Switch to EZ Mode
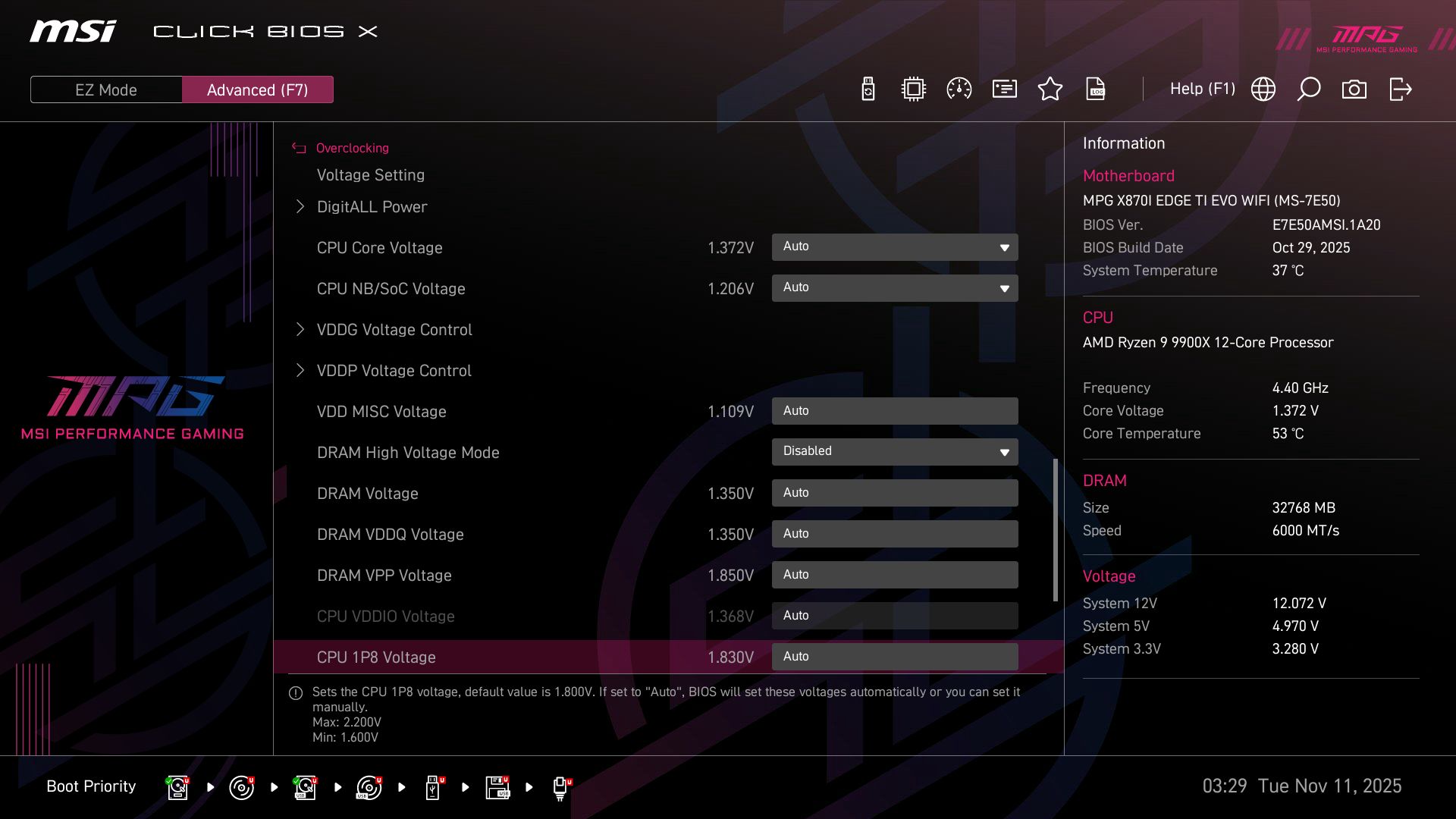 point(105,89)
